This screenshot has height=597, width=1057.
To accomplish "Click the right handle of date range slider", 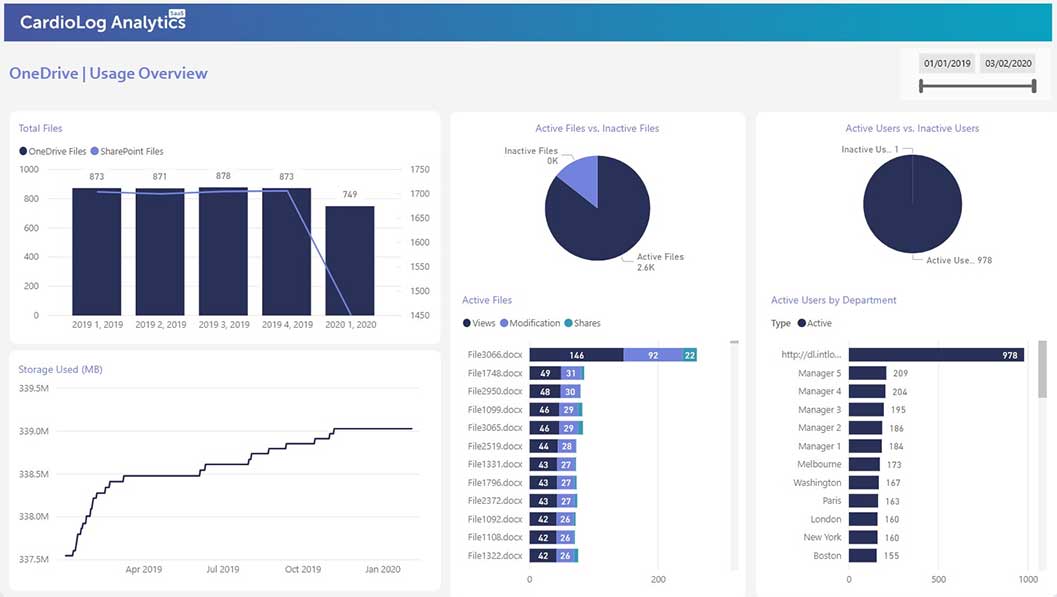I will (x=1033, y=86).
